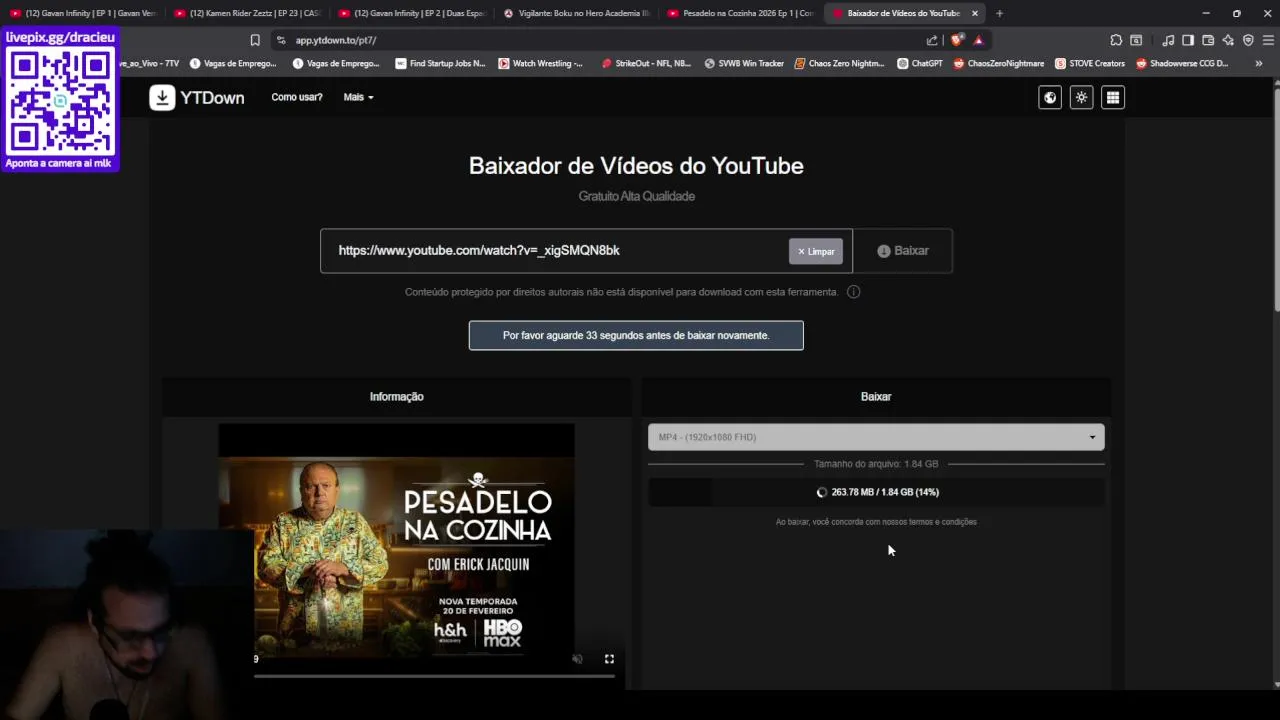Open the Como usar? menu item
Viewport: 1280px width, 720px height.
[x=297, y=97]
